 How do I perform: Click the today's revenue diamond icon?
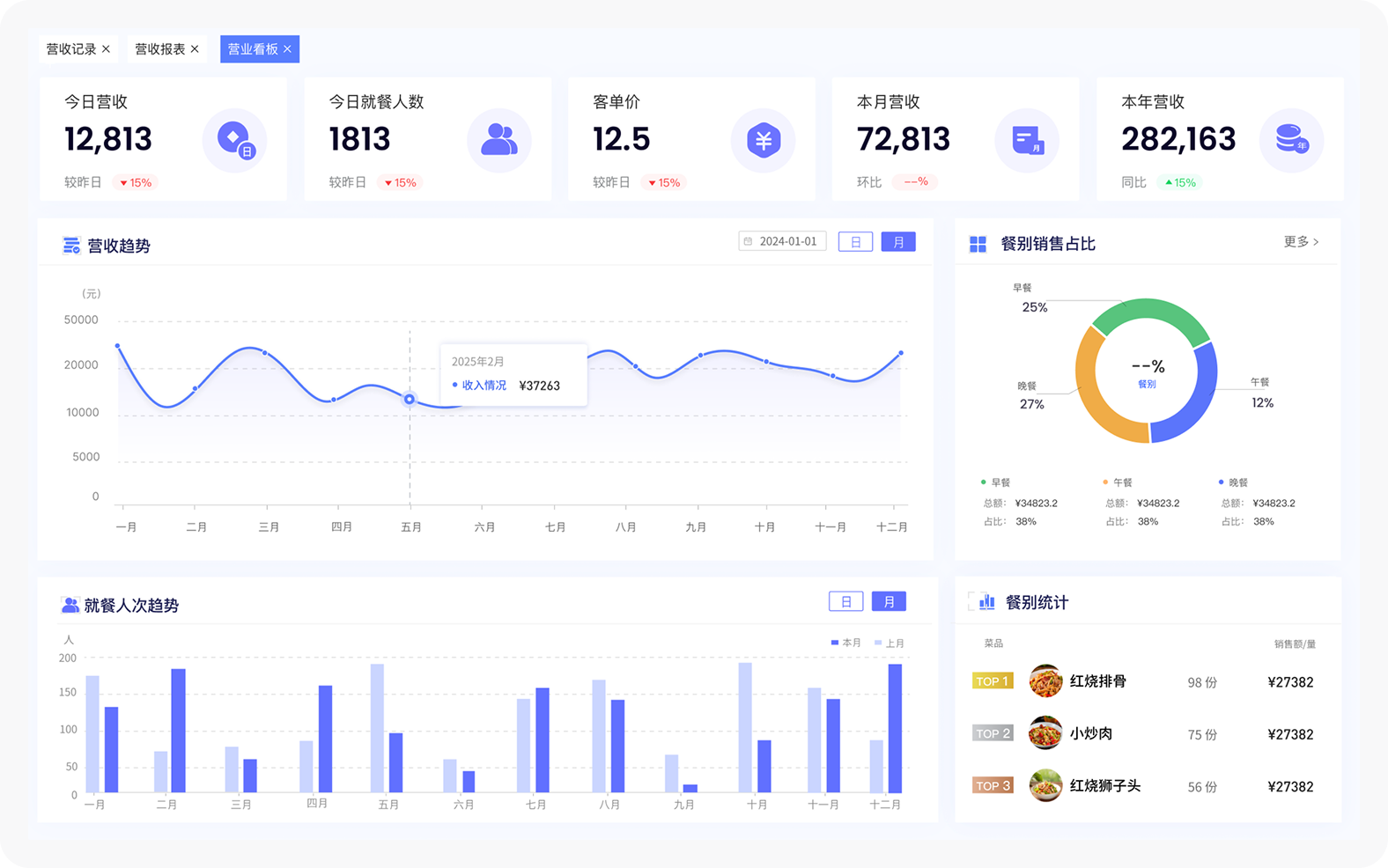tap(235, 140)
